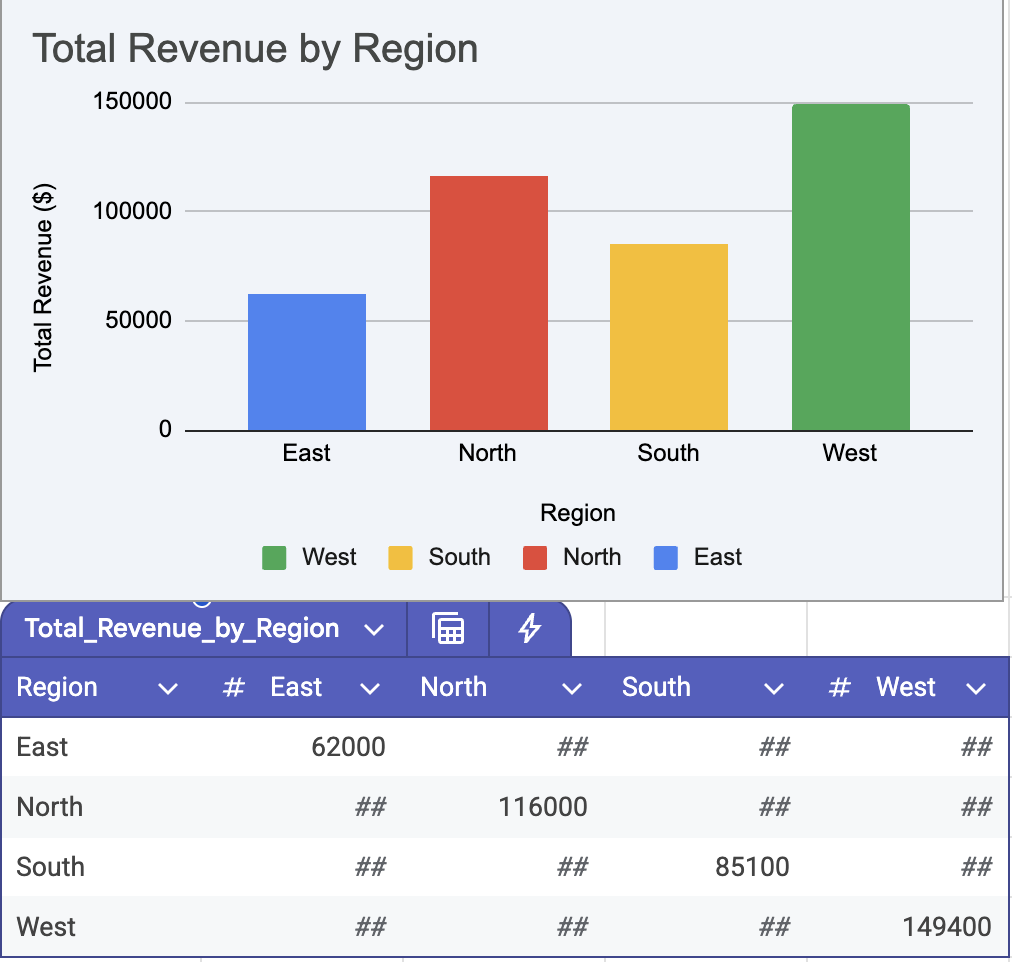Click the Total Revenue ($) vertical axis title
Viewport: 1012px width, 962px height.
tap(44, 278)
